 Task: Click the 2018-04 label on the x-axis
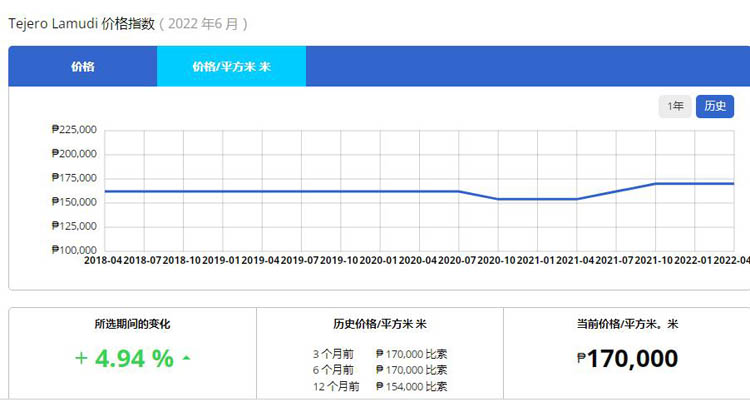pyautogui.click(x=105, y=259)
